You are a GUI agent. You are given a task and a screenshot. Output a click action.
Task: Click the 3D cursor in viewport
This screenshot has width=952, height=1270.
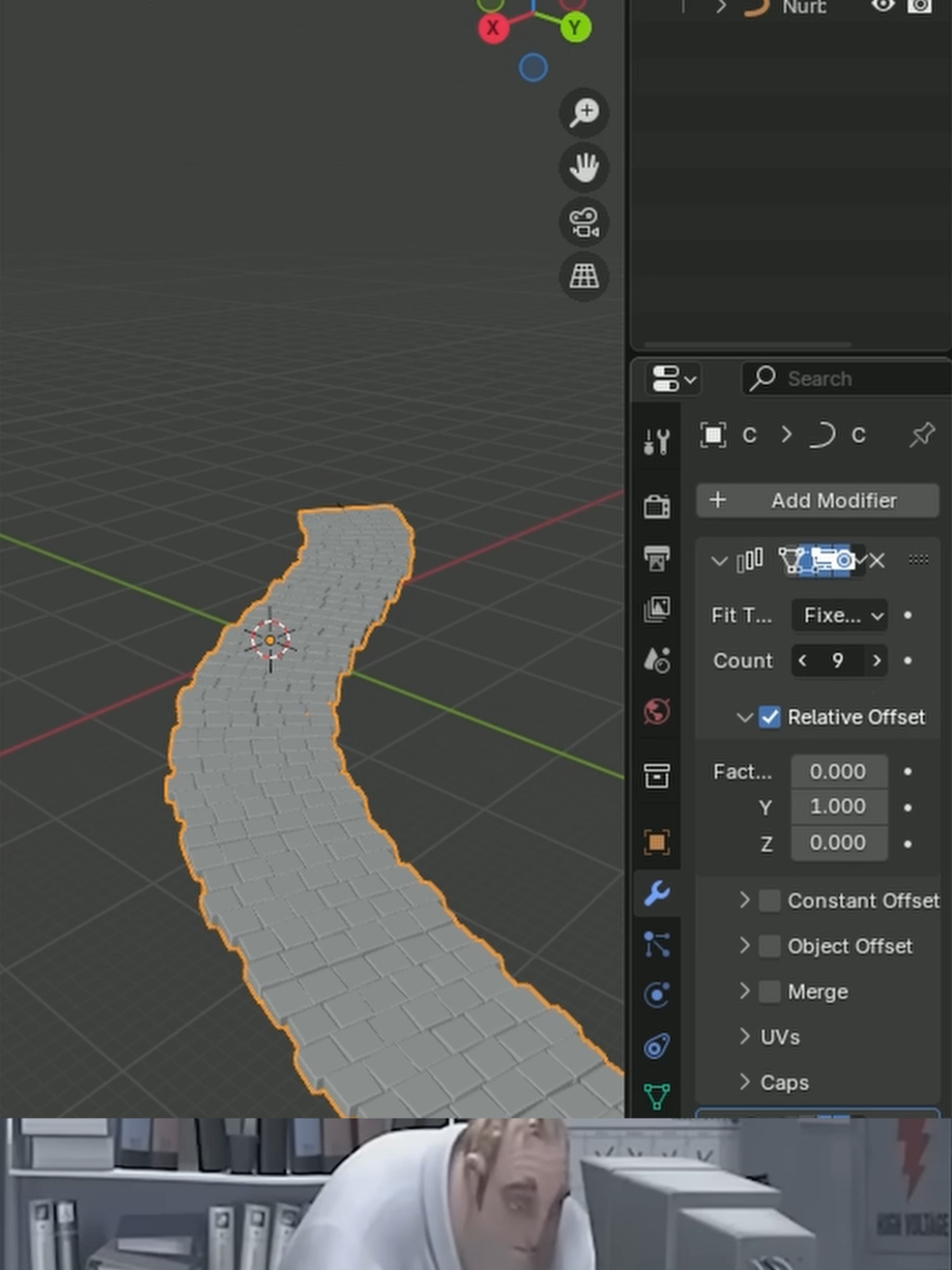[270, 640]
